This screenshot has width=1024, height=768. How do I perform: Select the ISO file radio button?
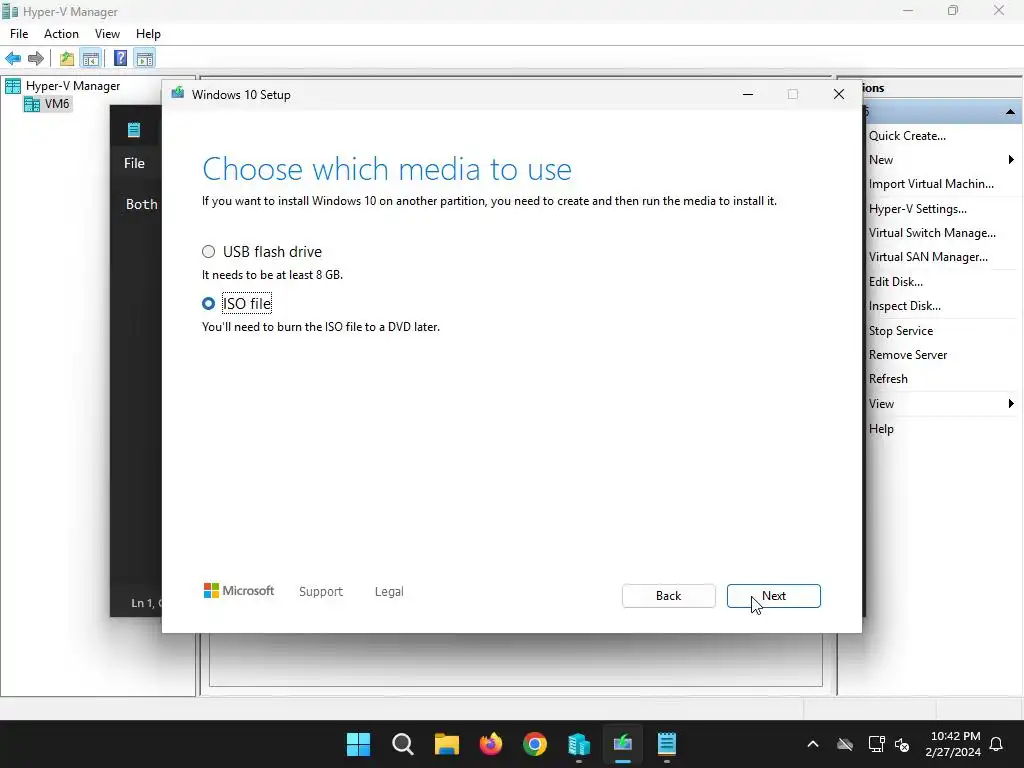coord(208,304)
